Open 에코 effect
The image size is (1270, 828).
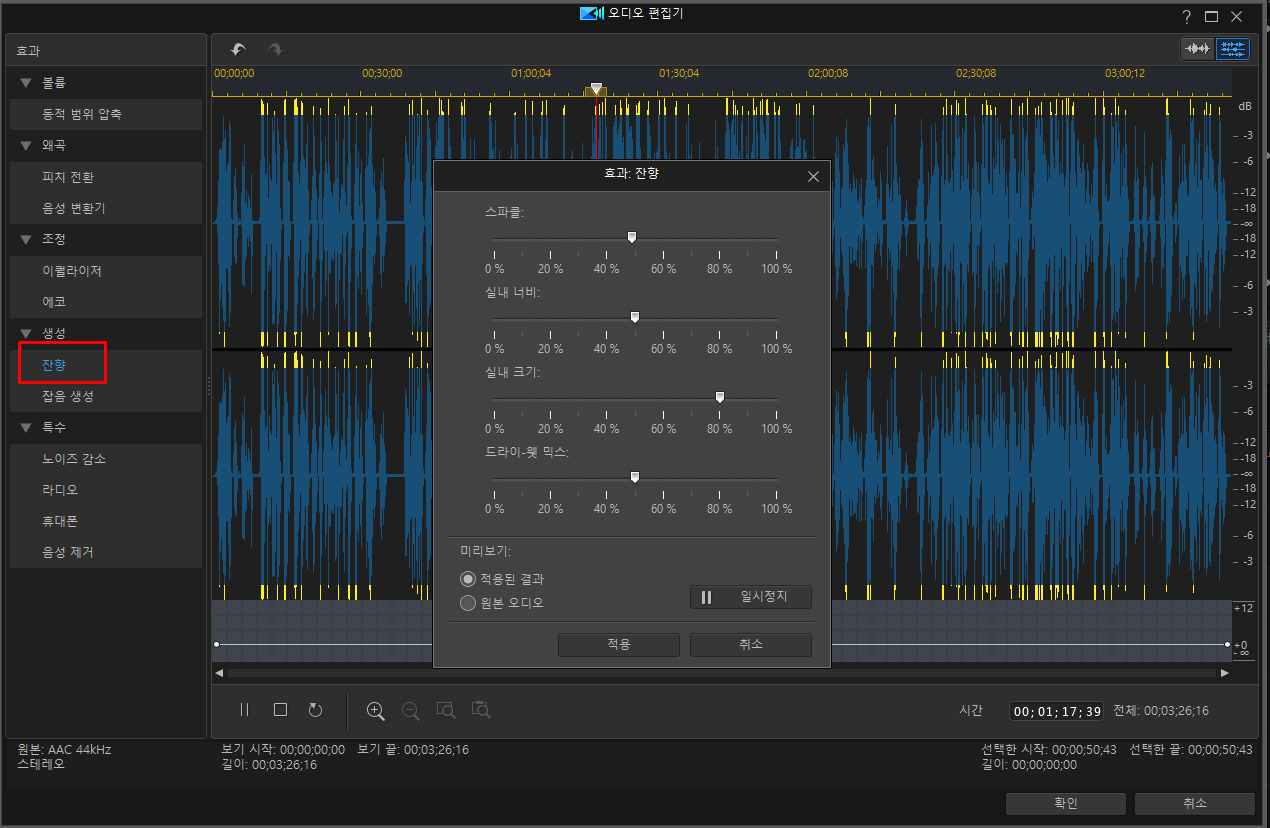[106, 302]
